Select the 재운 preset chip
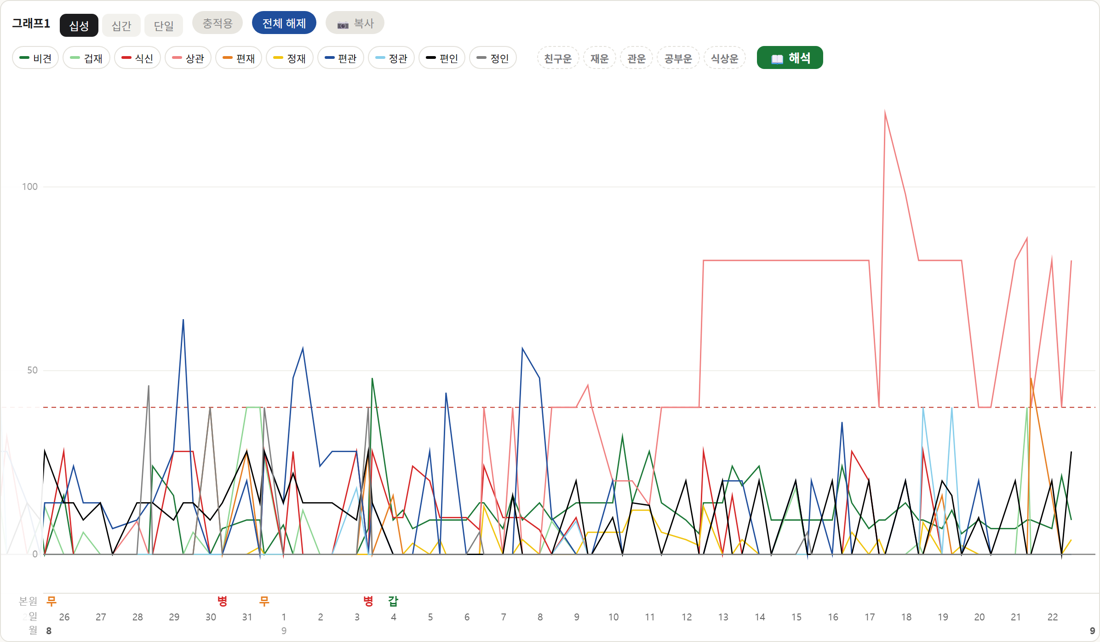Screen dimensions: 1100x642 click(599, 58)
